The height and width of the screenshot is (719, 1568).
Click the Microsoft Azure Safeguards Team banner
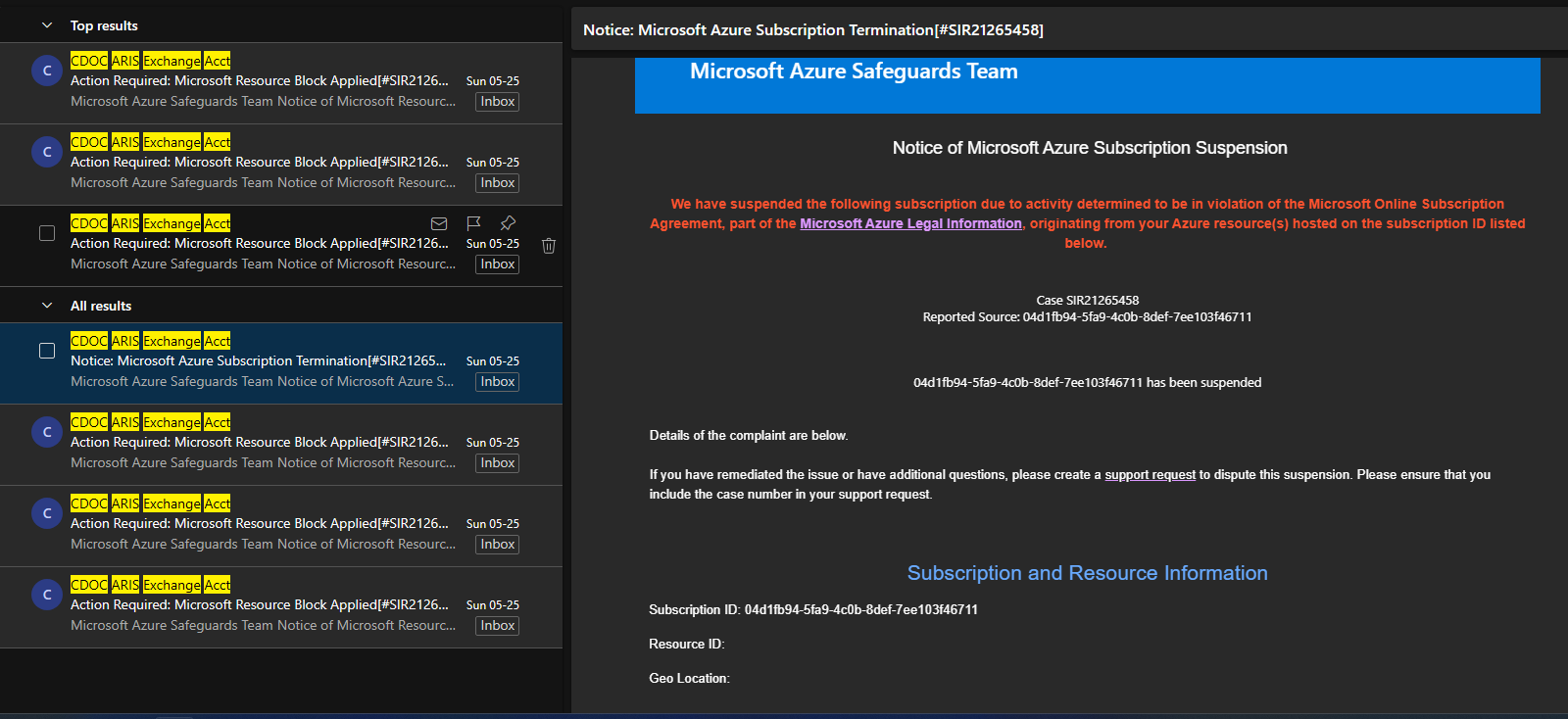coord(1088,85)
